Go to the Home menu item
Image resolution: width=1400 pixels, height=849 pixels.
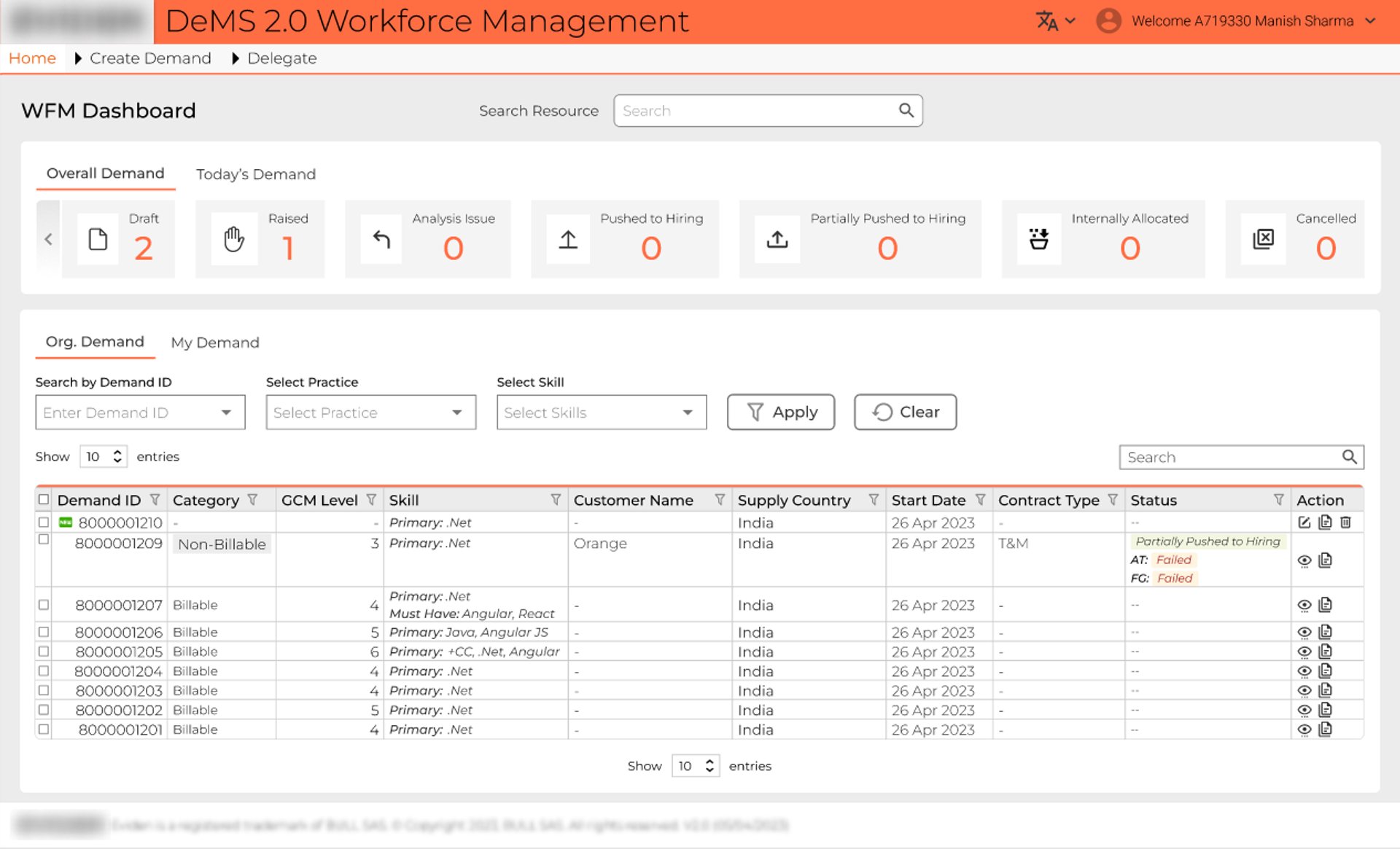pyautogui.click(x=32, y=58)
